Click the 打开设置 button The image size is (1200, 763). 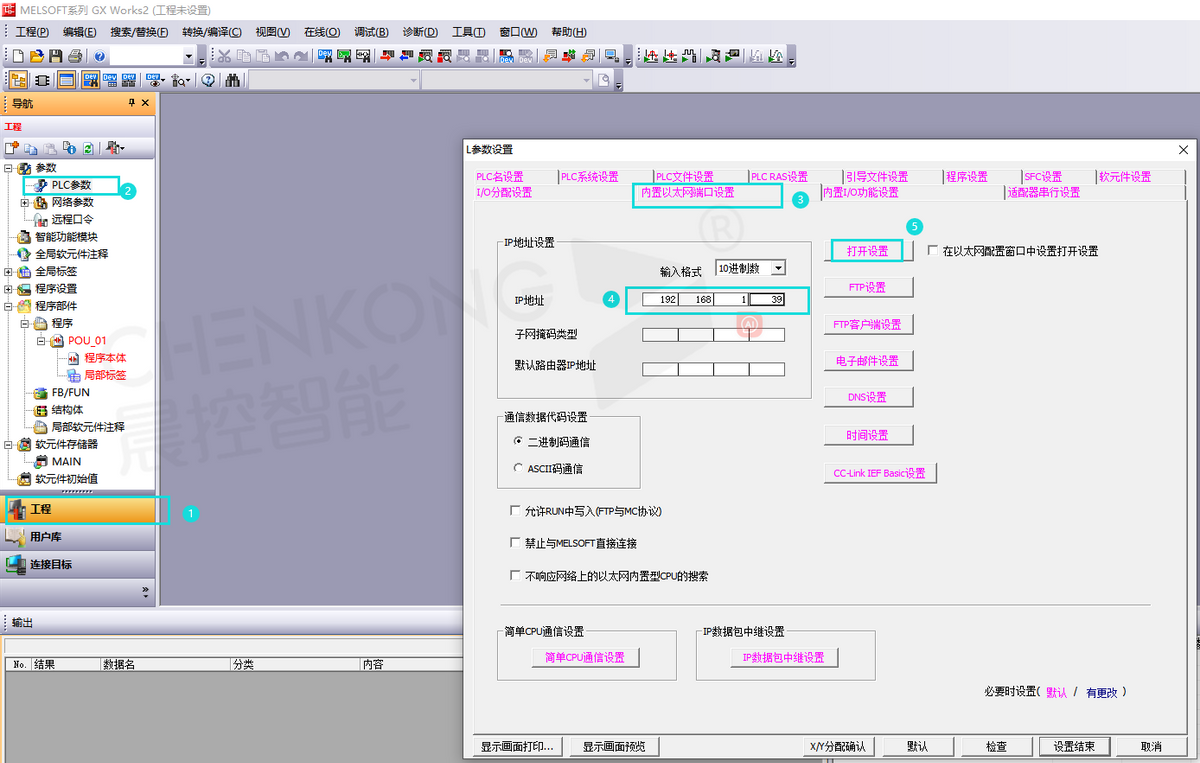[867, 251]
